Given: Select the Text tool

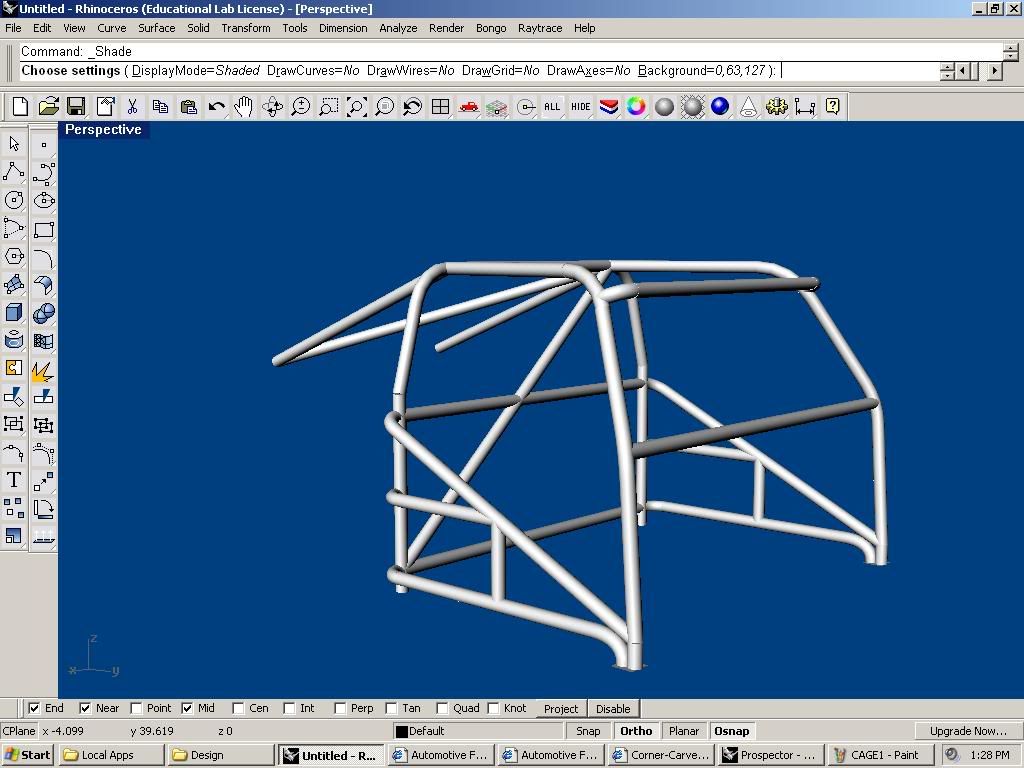Looking at the screenshot, I should click(14, 480).
